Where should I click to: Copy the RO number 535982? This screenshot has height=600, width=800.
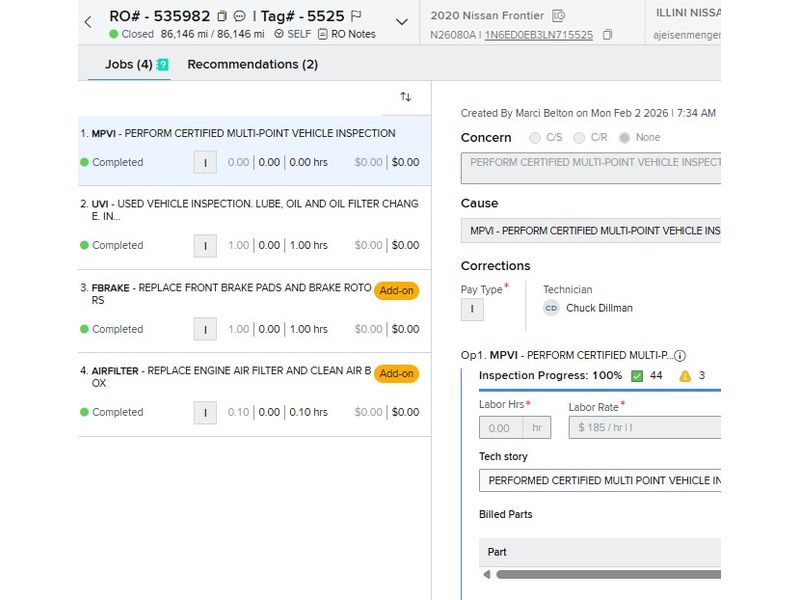tap(222, 16)
